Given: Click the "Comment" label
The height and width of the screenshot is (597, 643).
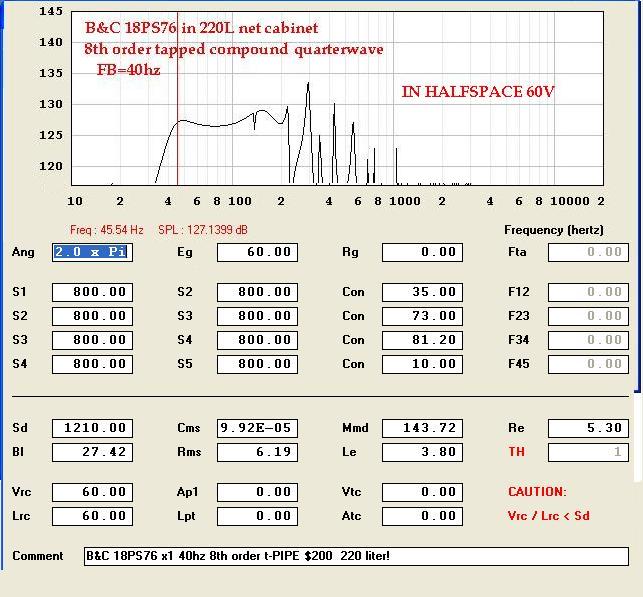Looking at the screenshot, I should pyautogui.click(x=38, y=556).
